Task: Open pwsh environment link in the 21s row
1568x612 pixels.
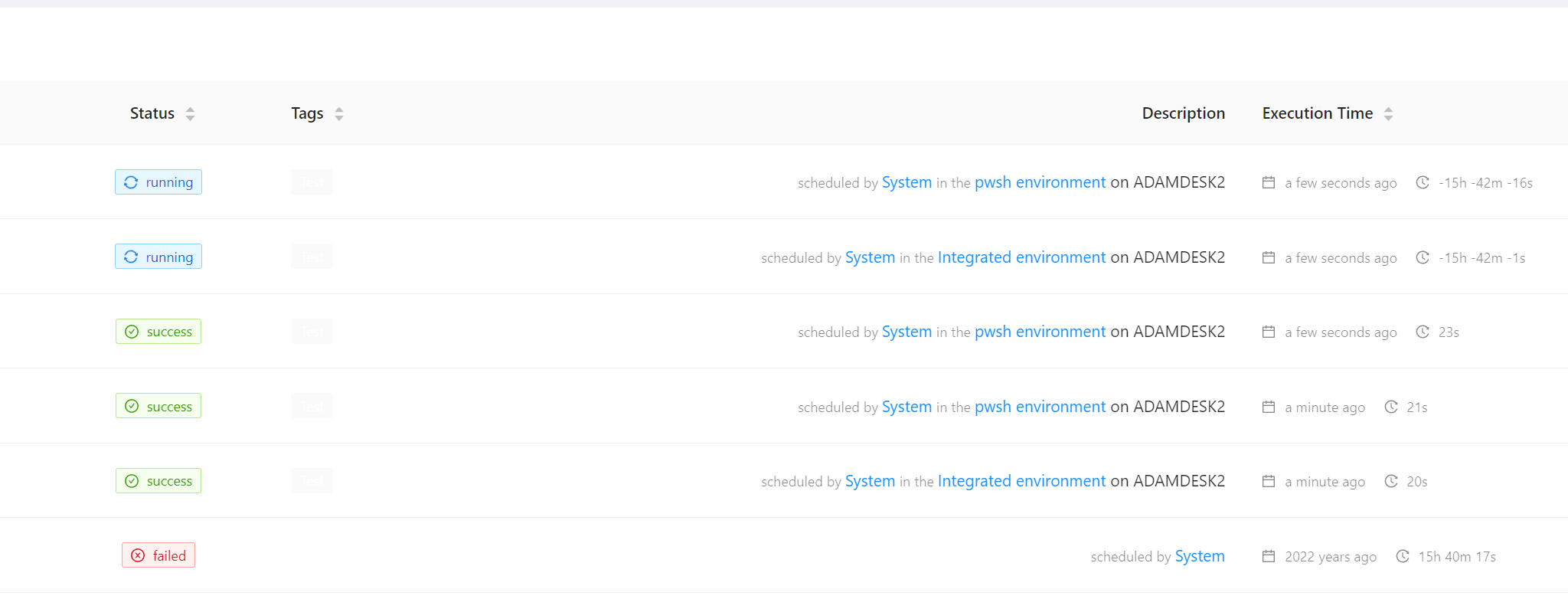Action: click(1040, 407)
